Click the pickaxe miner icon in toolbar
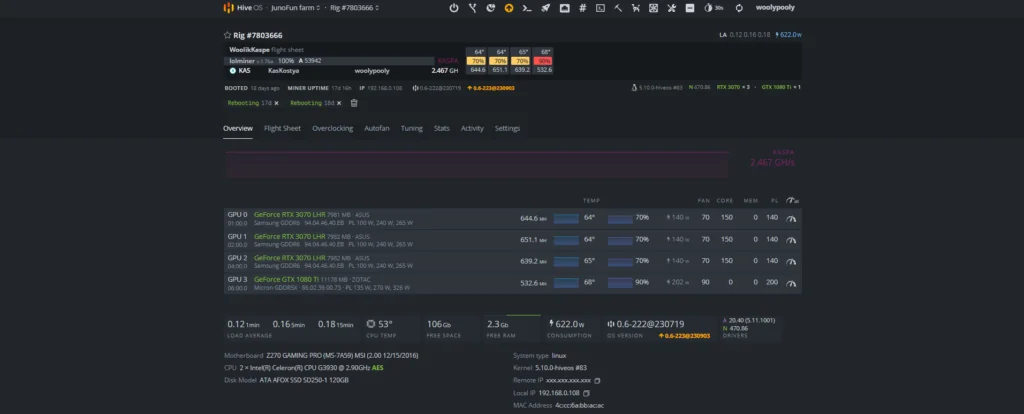Viewport: 1024px width, 414px height. (618, 8)
